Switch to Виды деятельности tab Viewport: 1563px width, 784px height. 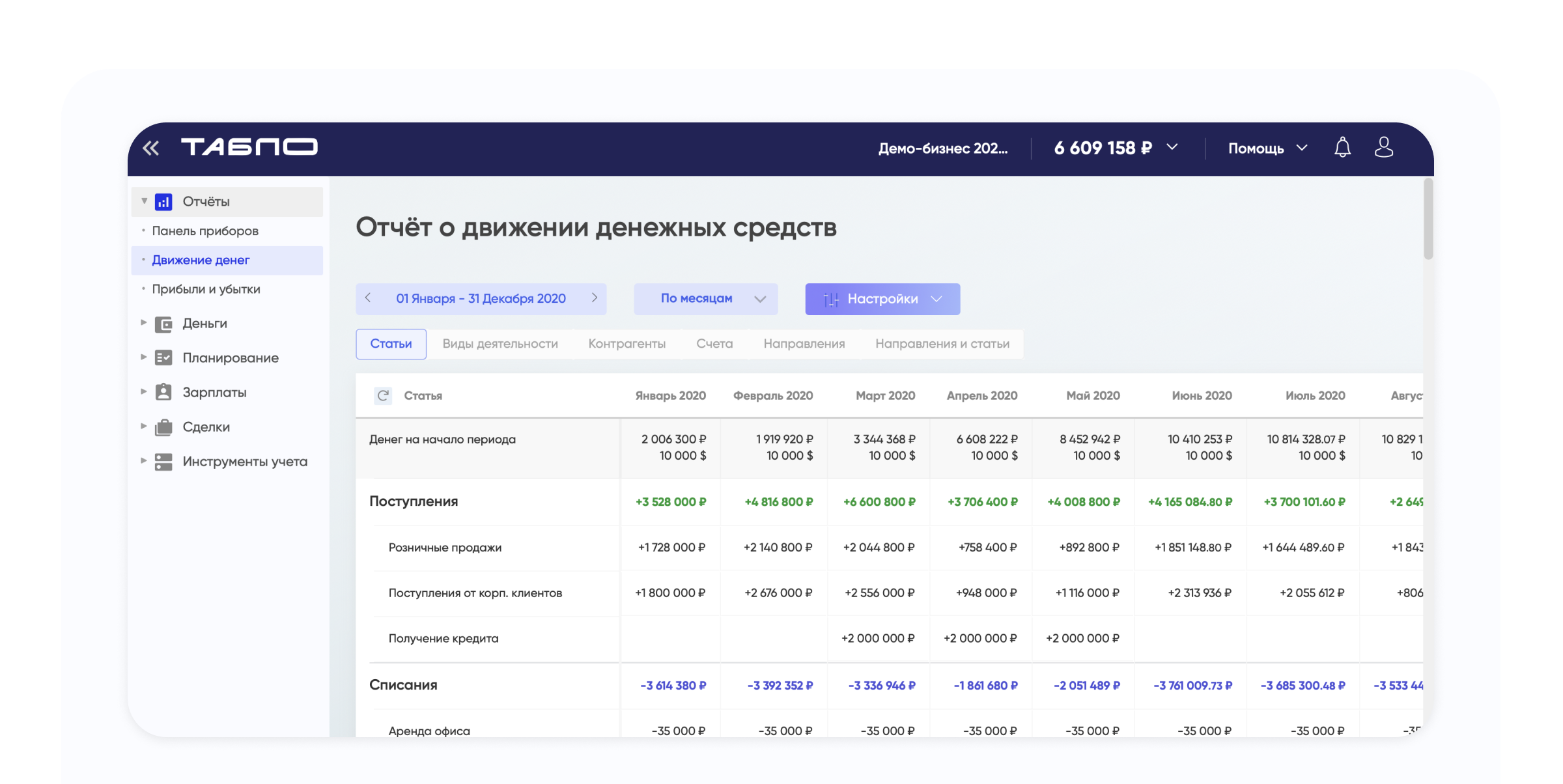[x=500, y=344]
